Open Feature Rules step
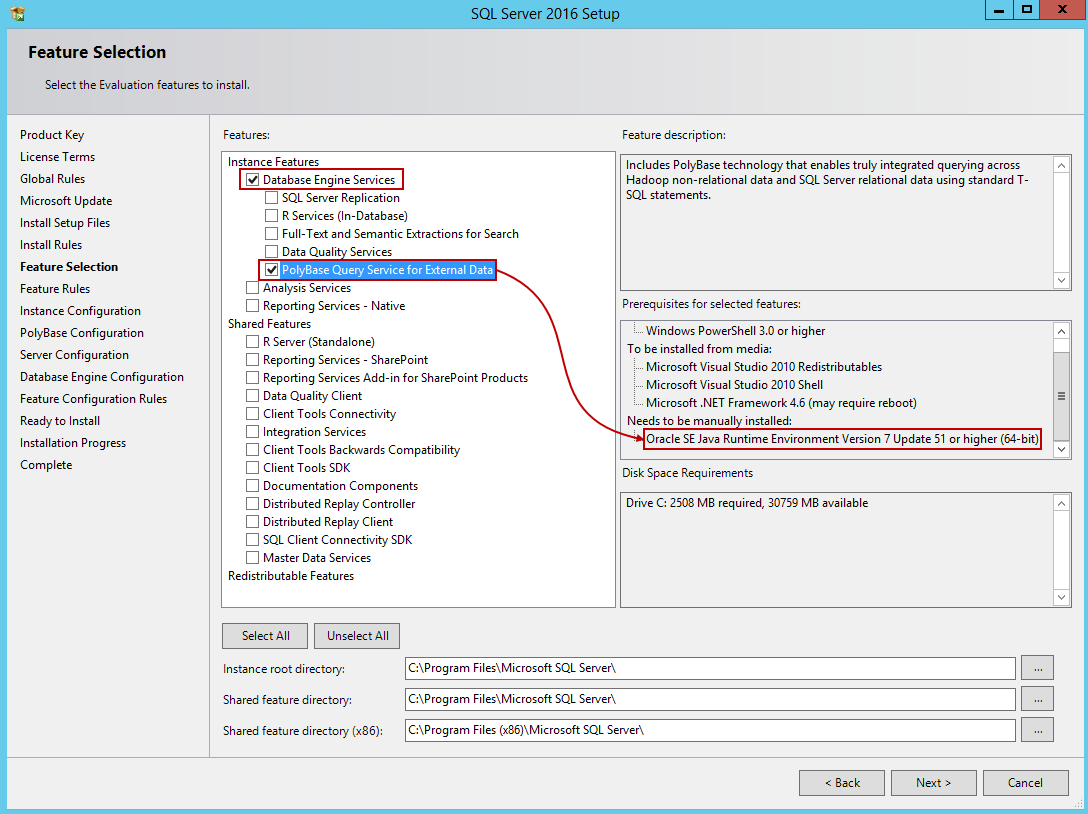This screenshot has height=814, width=1088. [56, 289]
